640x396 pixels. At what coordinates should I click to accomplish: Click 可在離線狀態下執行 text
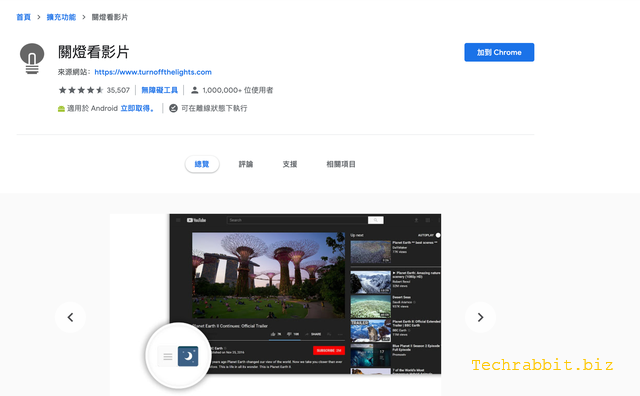(x=214, y=108)
